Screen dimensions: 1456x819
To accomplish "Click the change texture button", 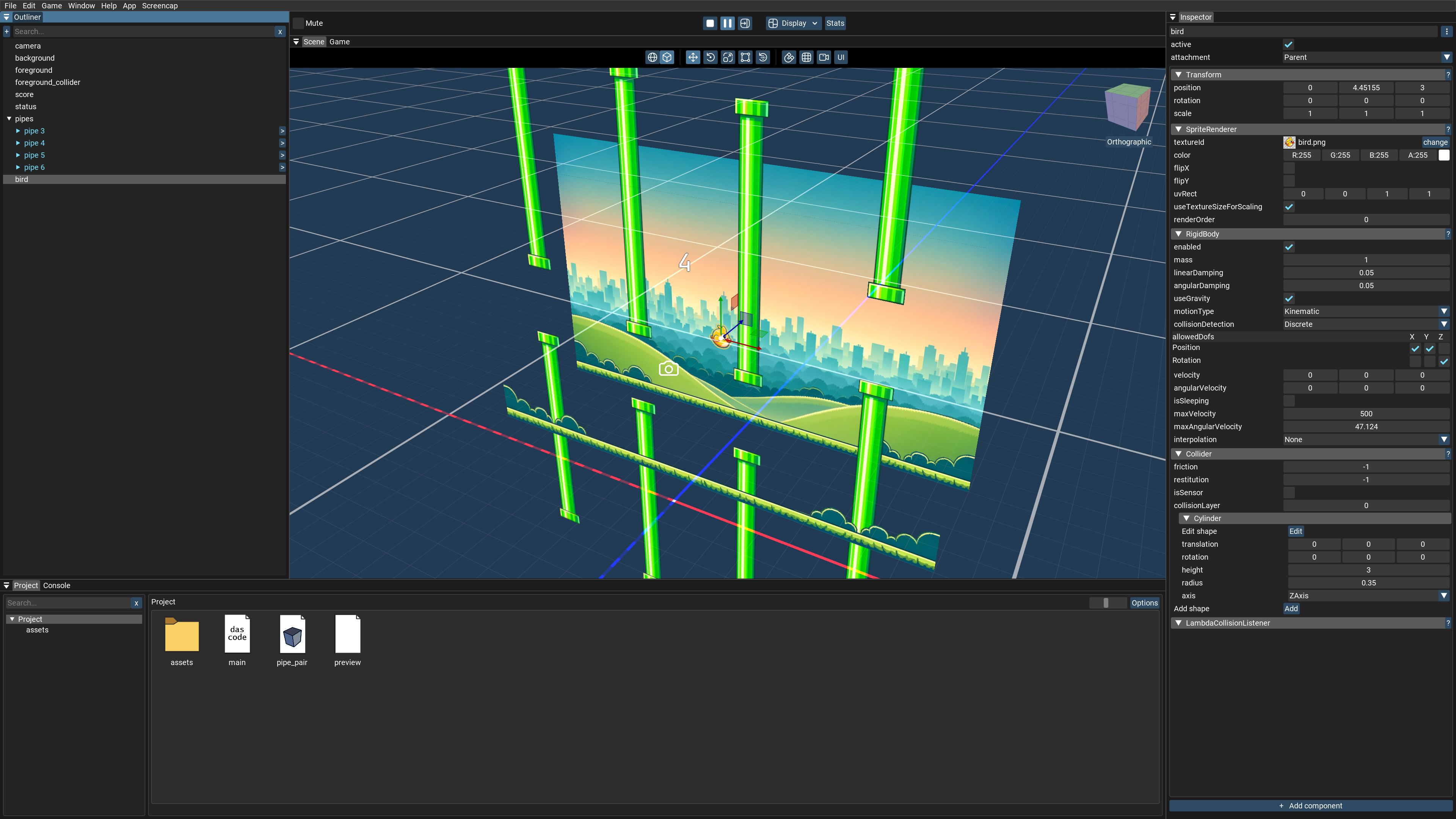I will (1434, 143).
